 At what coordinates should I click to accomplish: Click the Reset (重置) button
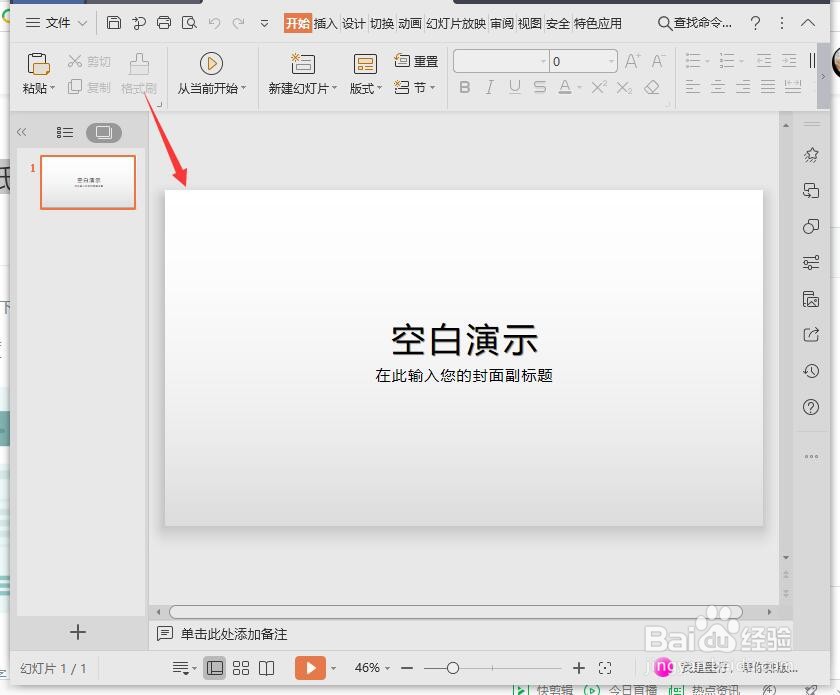(x=416, y=61)
